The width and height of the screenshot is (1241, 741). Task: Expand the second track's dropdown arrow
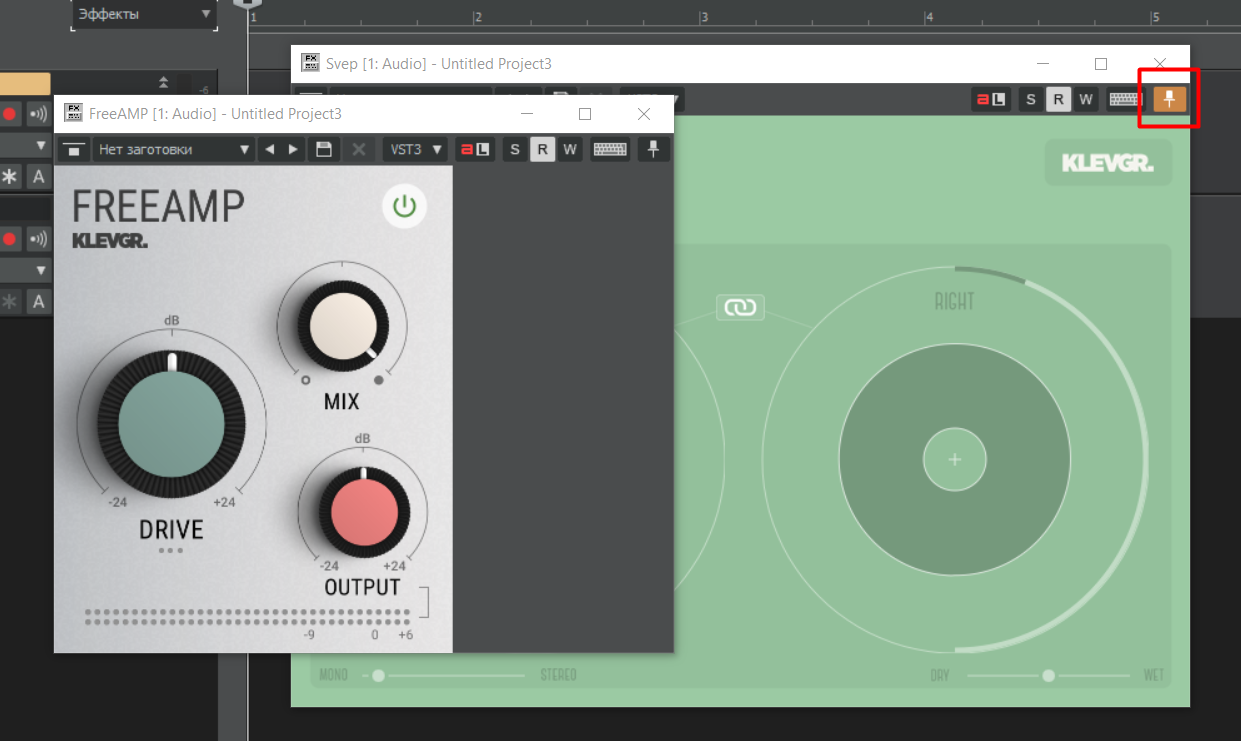click(x=41, y=271)
